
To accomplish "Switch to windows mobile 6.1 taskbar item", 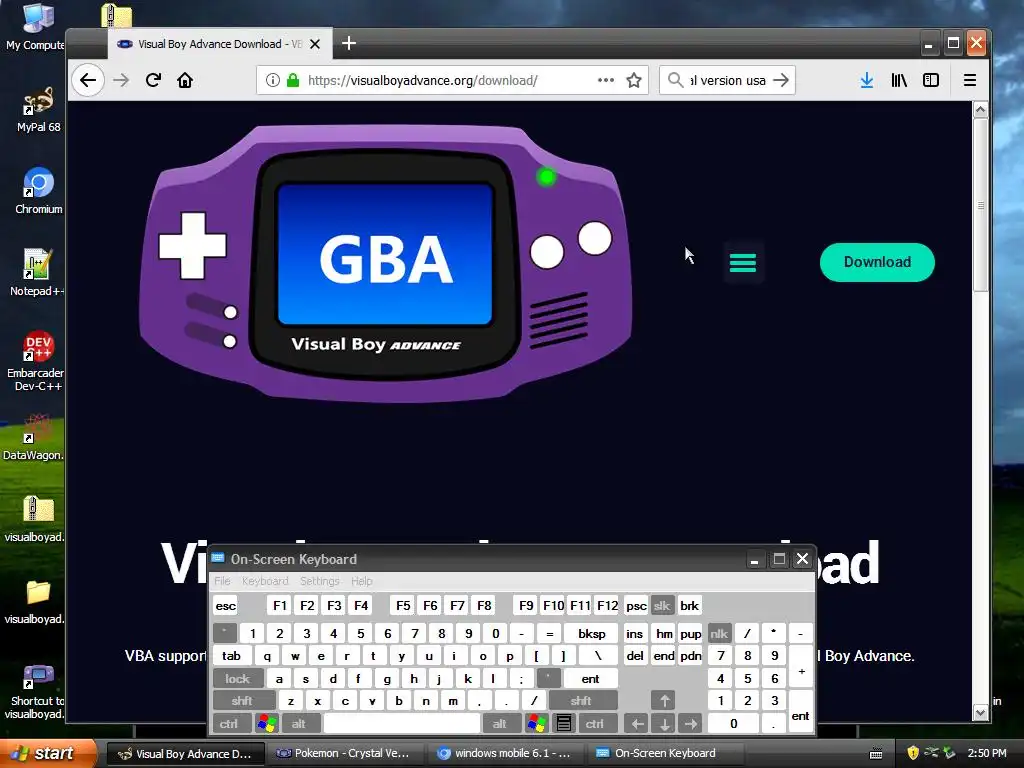I will click(x=504, y=754).
